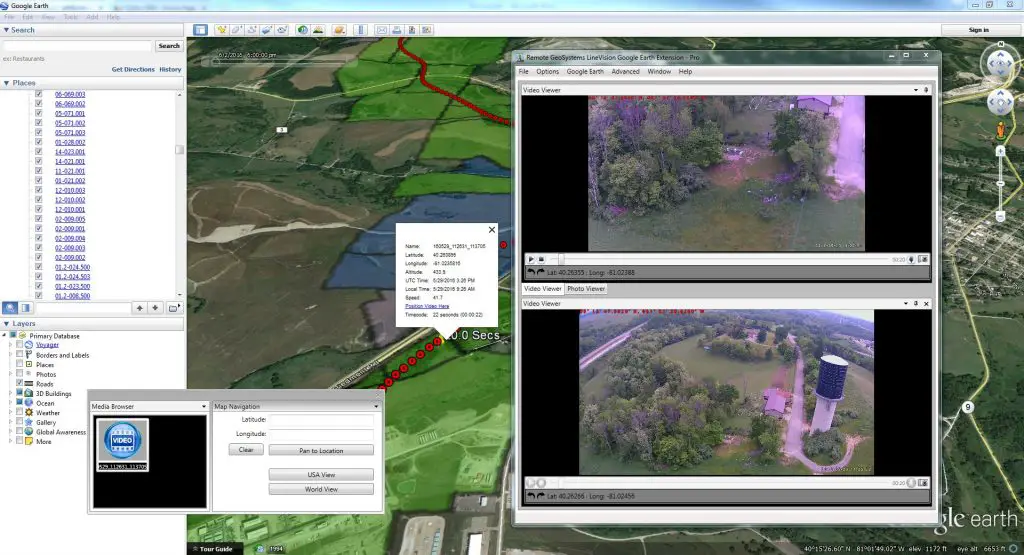Click the forward arrow beside Lat 40.26355
This screenshot has width=1024, height=555.
click(x=541, y=272)
